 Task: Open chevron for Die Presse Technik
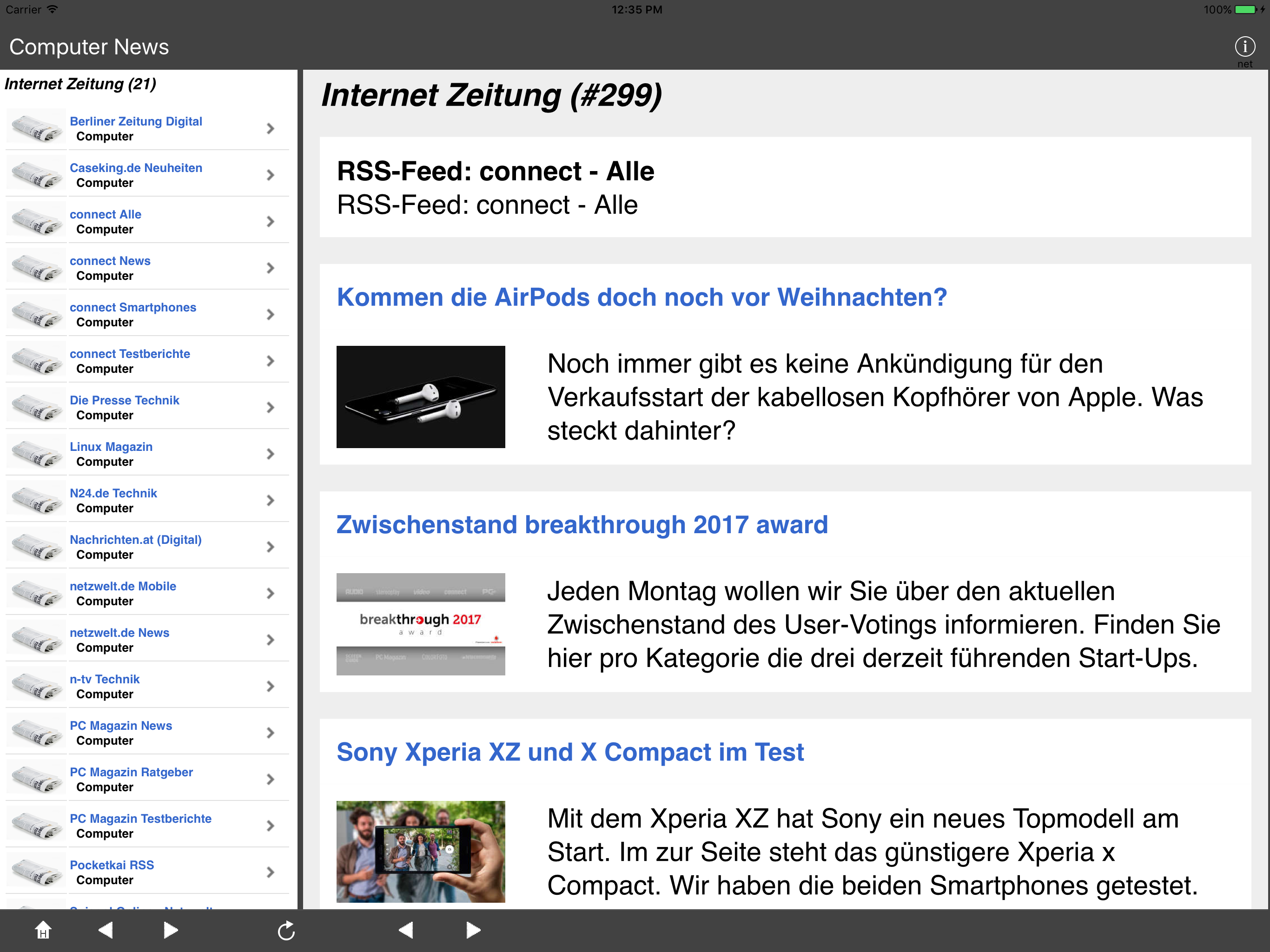(x=271, y=408)
